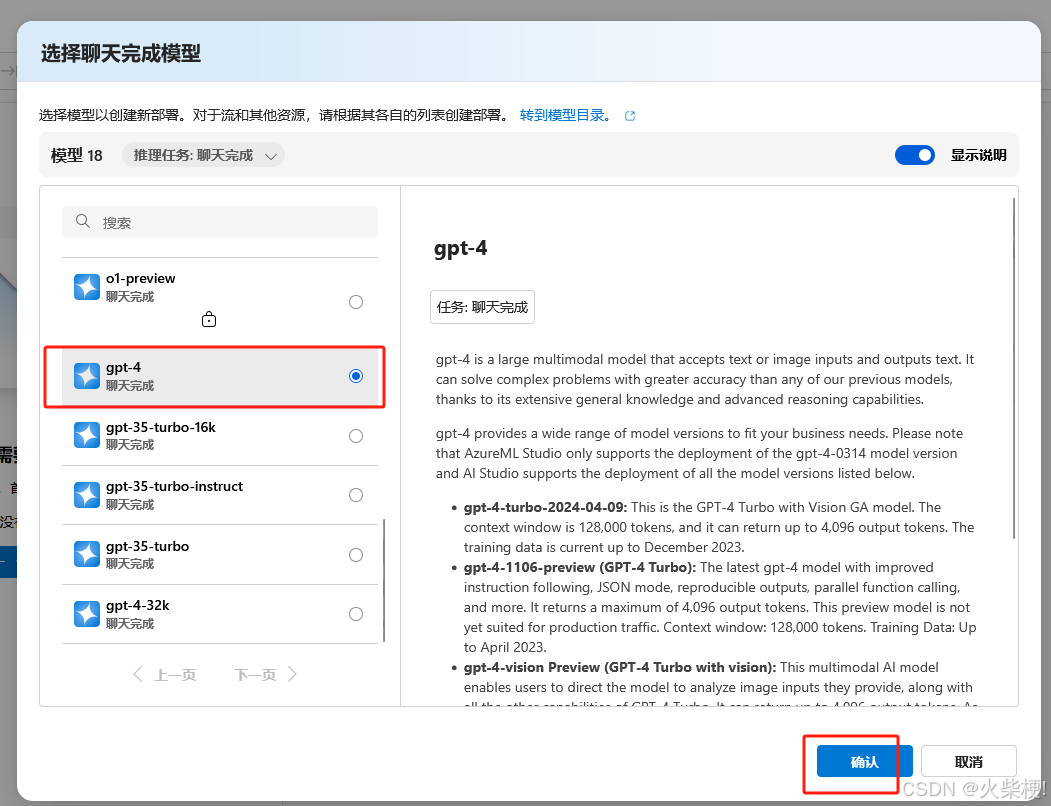Click gpt-4-vision Preview bullet text
1051x806 pixels.
(x=620, y=667)
